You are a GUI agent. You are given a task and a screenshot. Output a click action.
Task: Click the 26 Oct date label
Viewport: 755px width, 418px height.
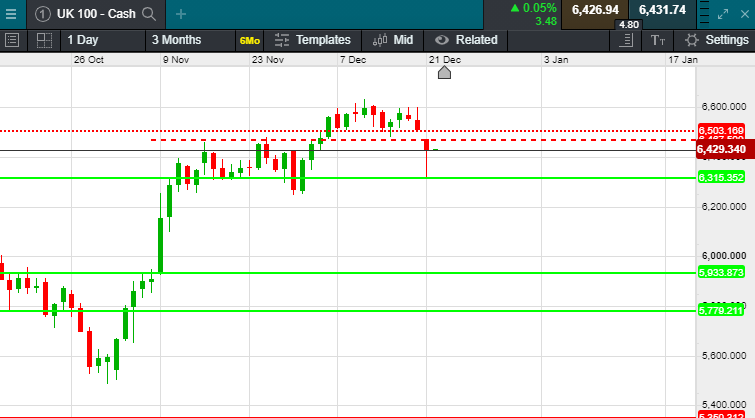89,60
